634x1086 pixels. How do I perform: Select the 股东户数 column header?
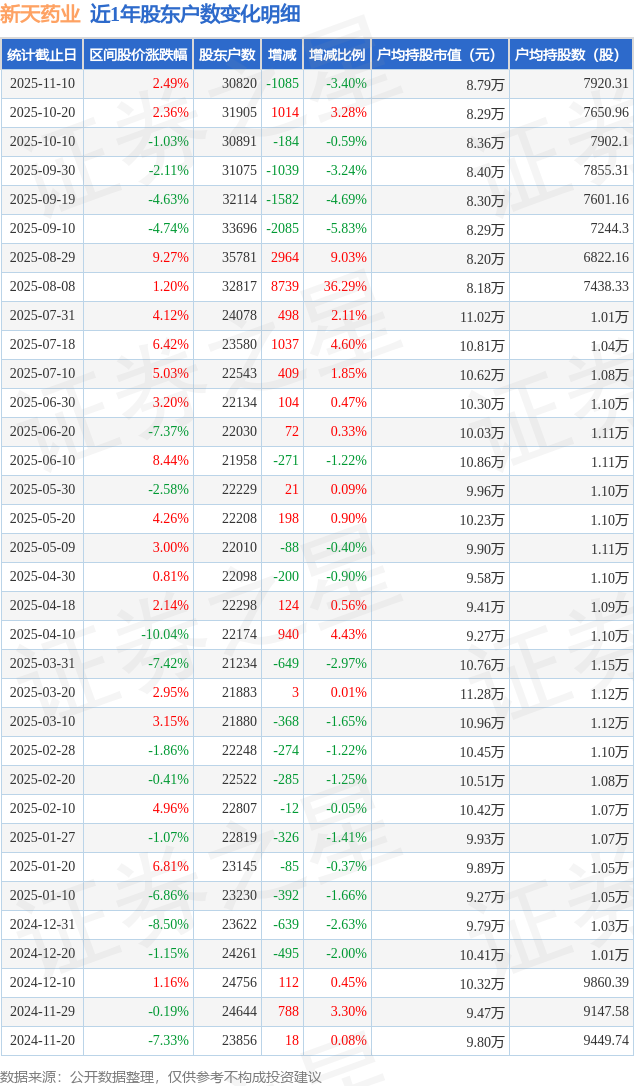[228, 55]
